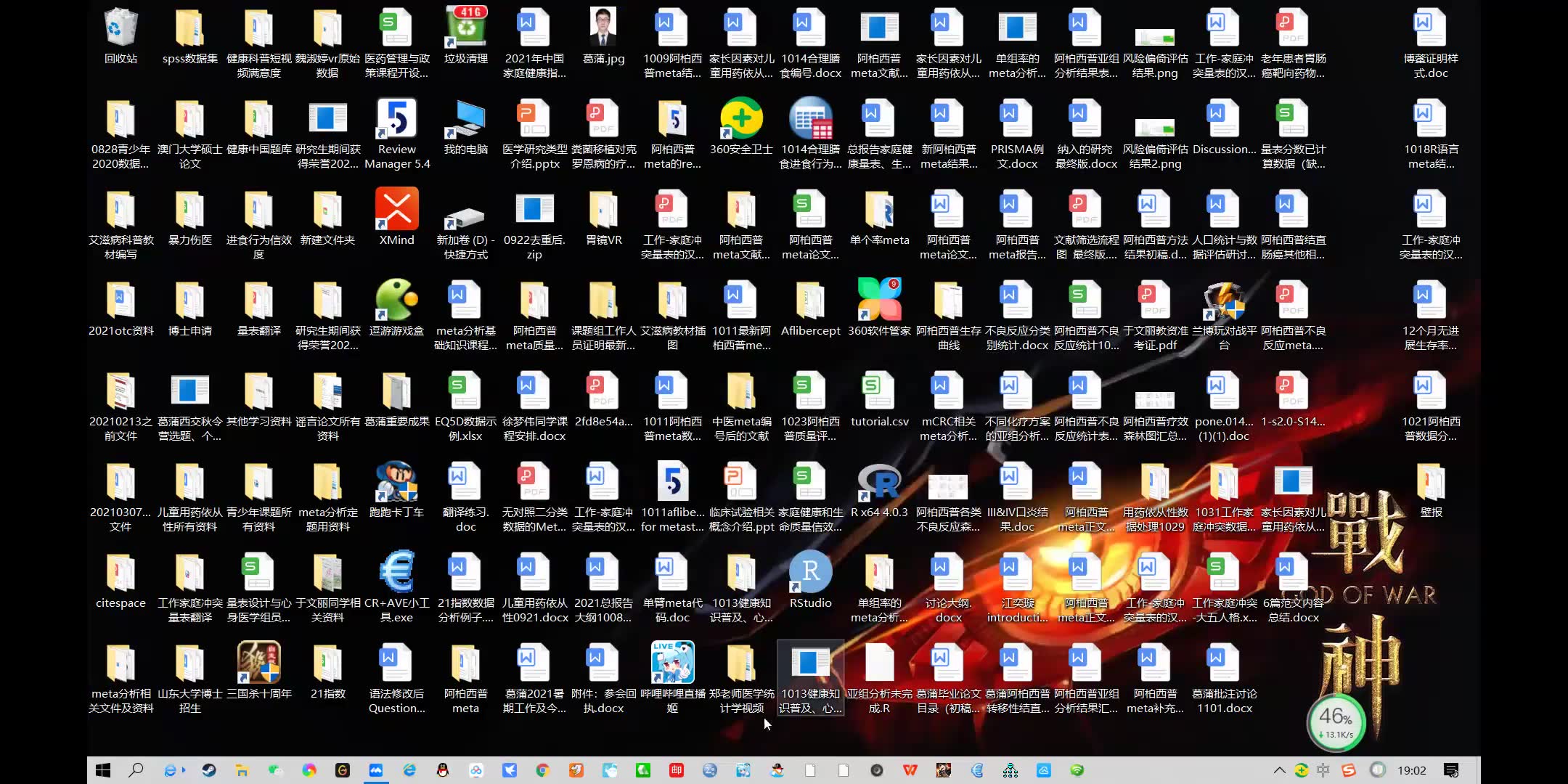Open the 葛蒲.jpg photo file
The height and width of the screenshot is (784, 1568).
tap(603, 36)
